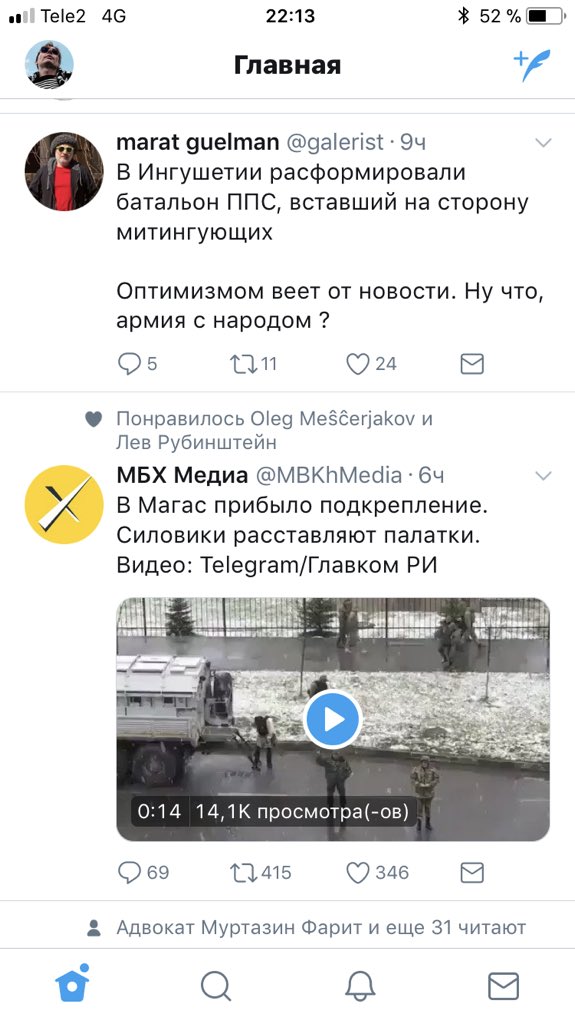Open marat guelman tweet options chevron
The image size is (575, 1024).
(543, 142)
